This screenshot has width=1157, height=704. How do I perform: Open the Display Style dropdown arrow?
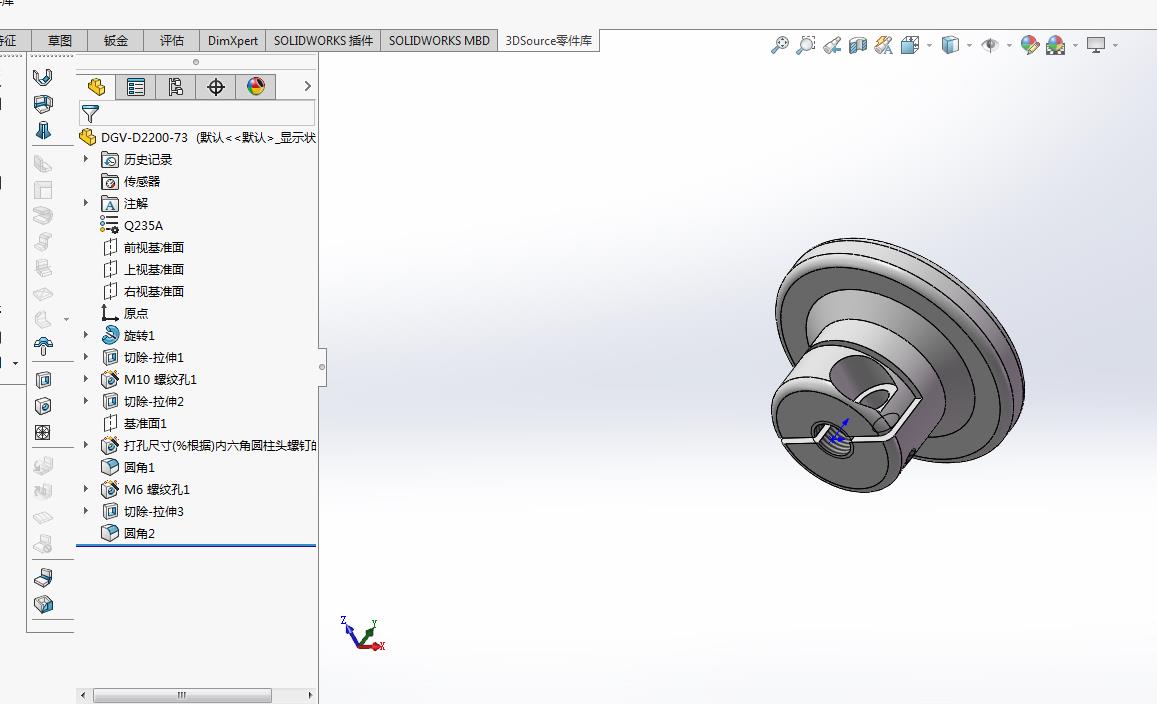(969, 45)
